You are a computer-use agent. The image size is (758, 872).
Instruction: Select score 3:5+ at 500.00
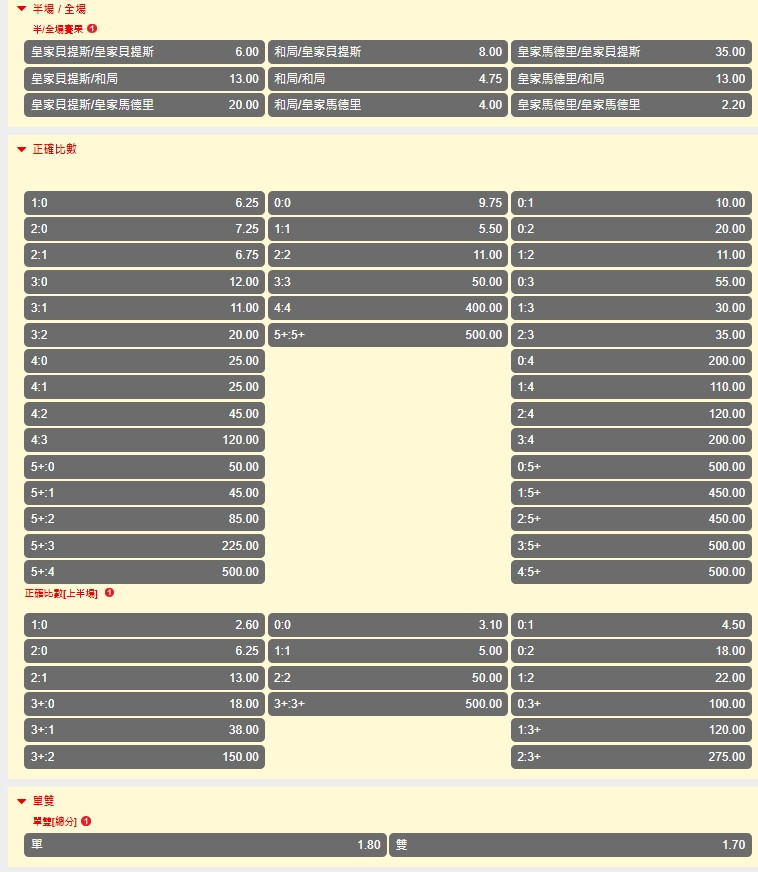tap(631, 545)
